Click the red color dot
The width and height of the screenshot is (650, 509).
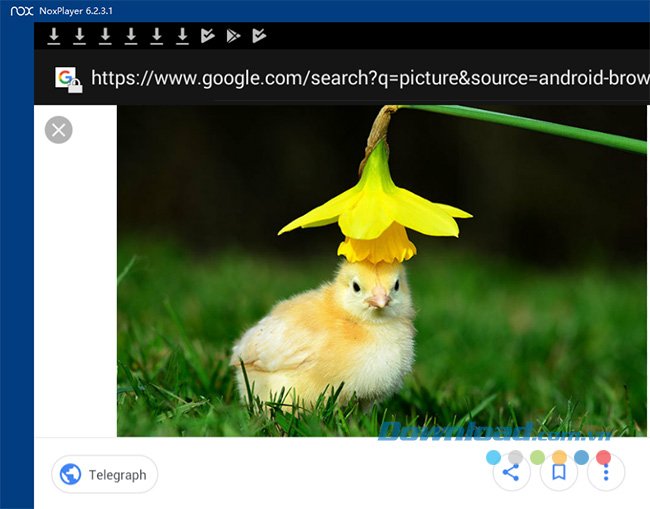pyautogui.click(x=603, y=457)
